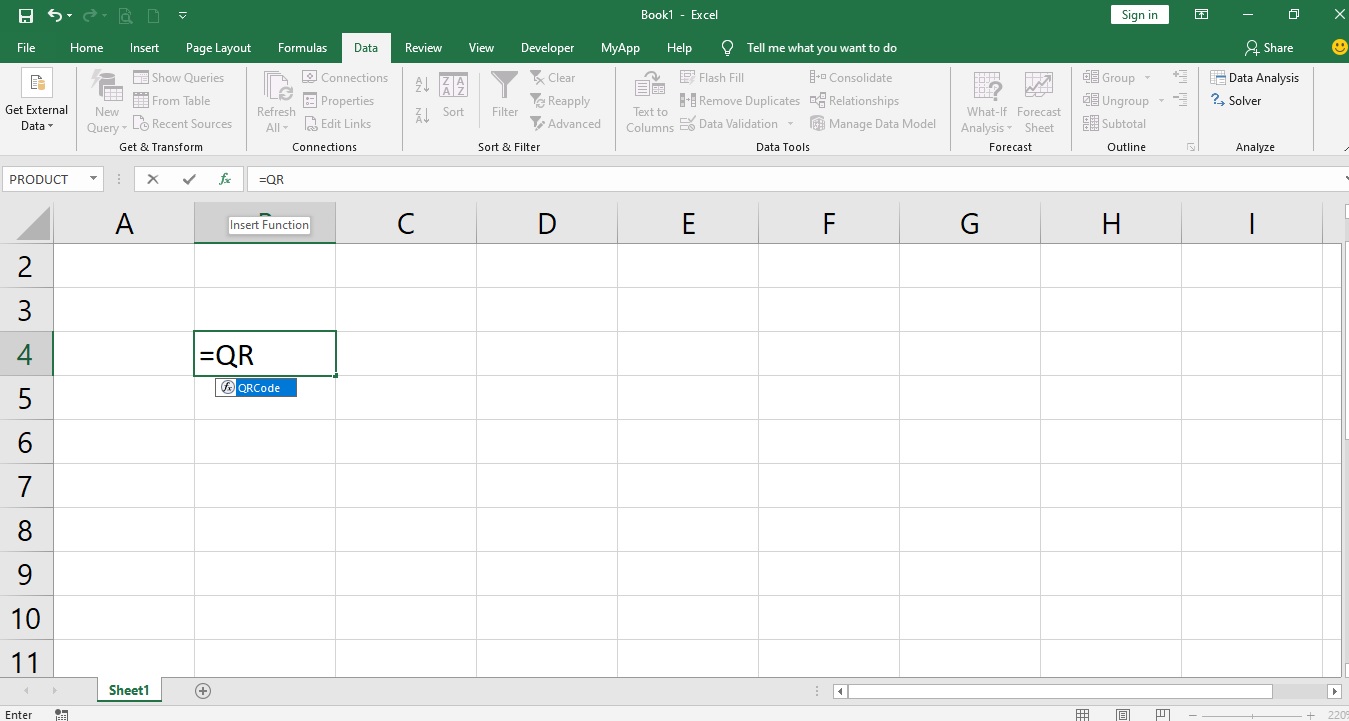Viewport: 1349px width, 721px height.
Task: Click the Insert Function fx button
Action: tap(225, 179)
